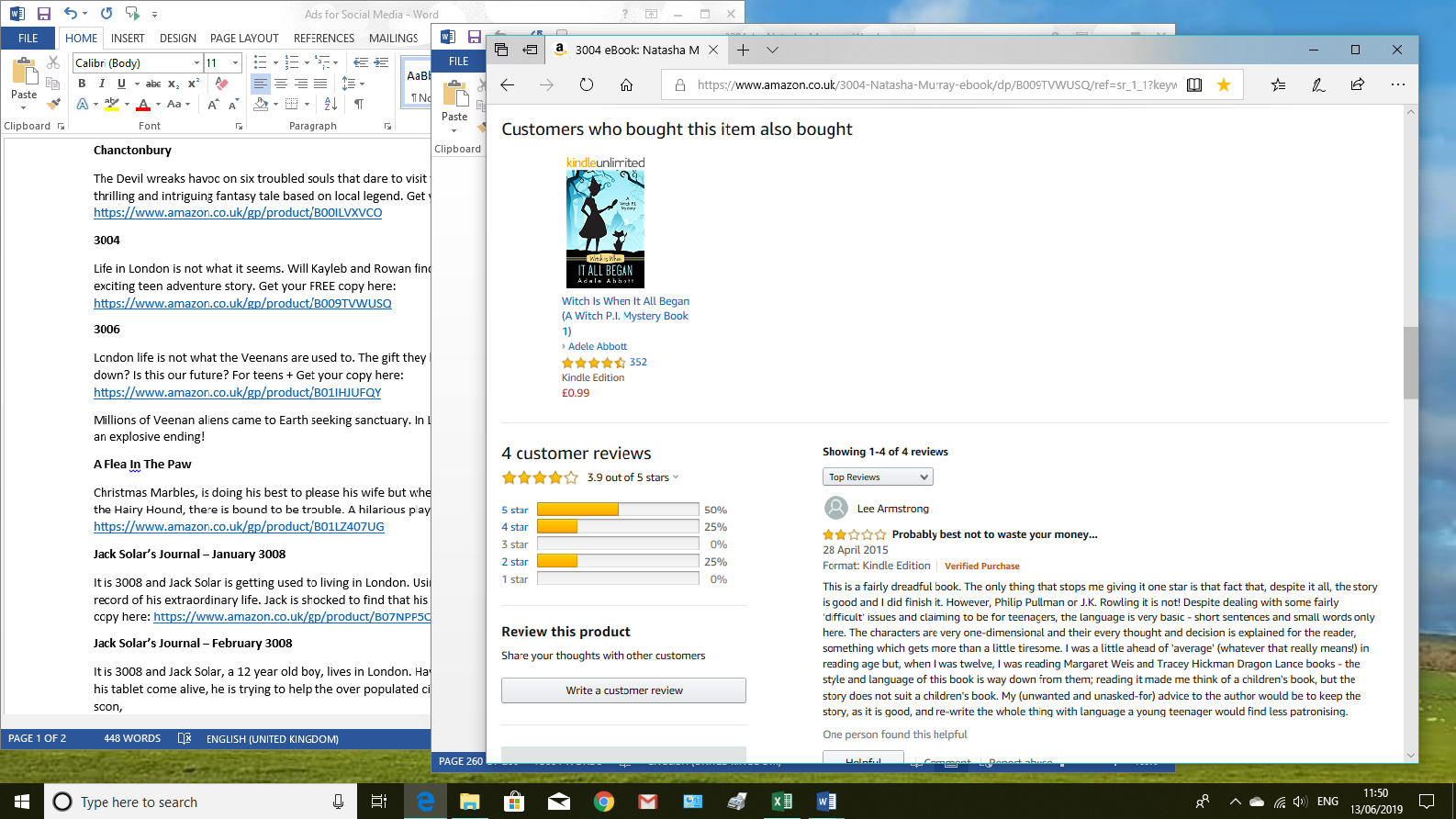The width and height of the screenshot is (1456, 819).
Task: Expand the Top Reviews sort dropdown
Action: [x=877, y=477]
